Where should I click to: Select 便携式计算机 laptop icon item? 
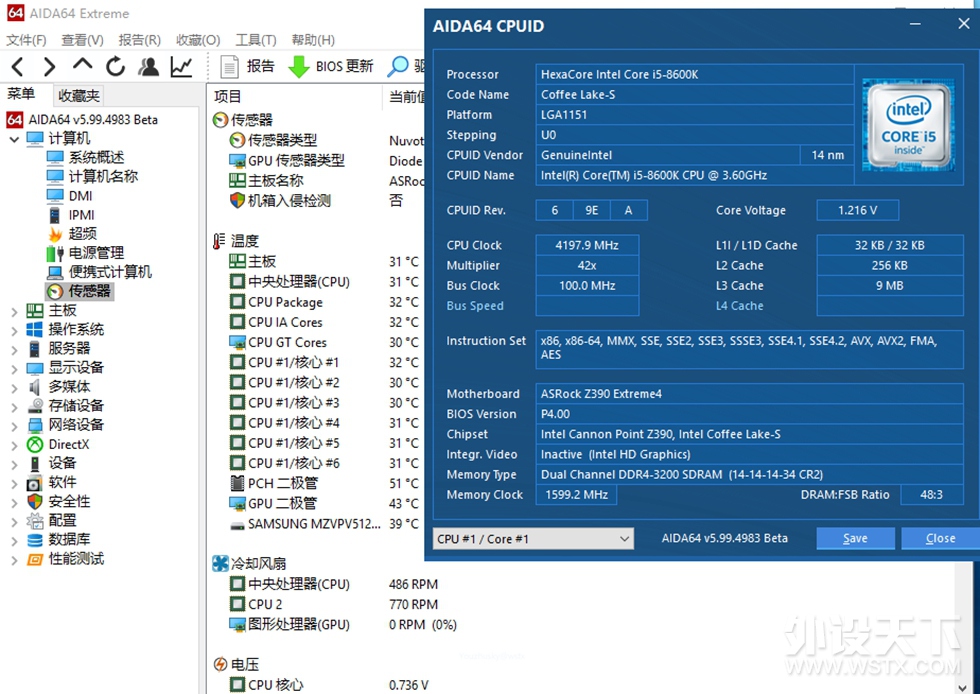[x=55, y=272]
